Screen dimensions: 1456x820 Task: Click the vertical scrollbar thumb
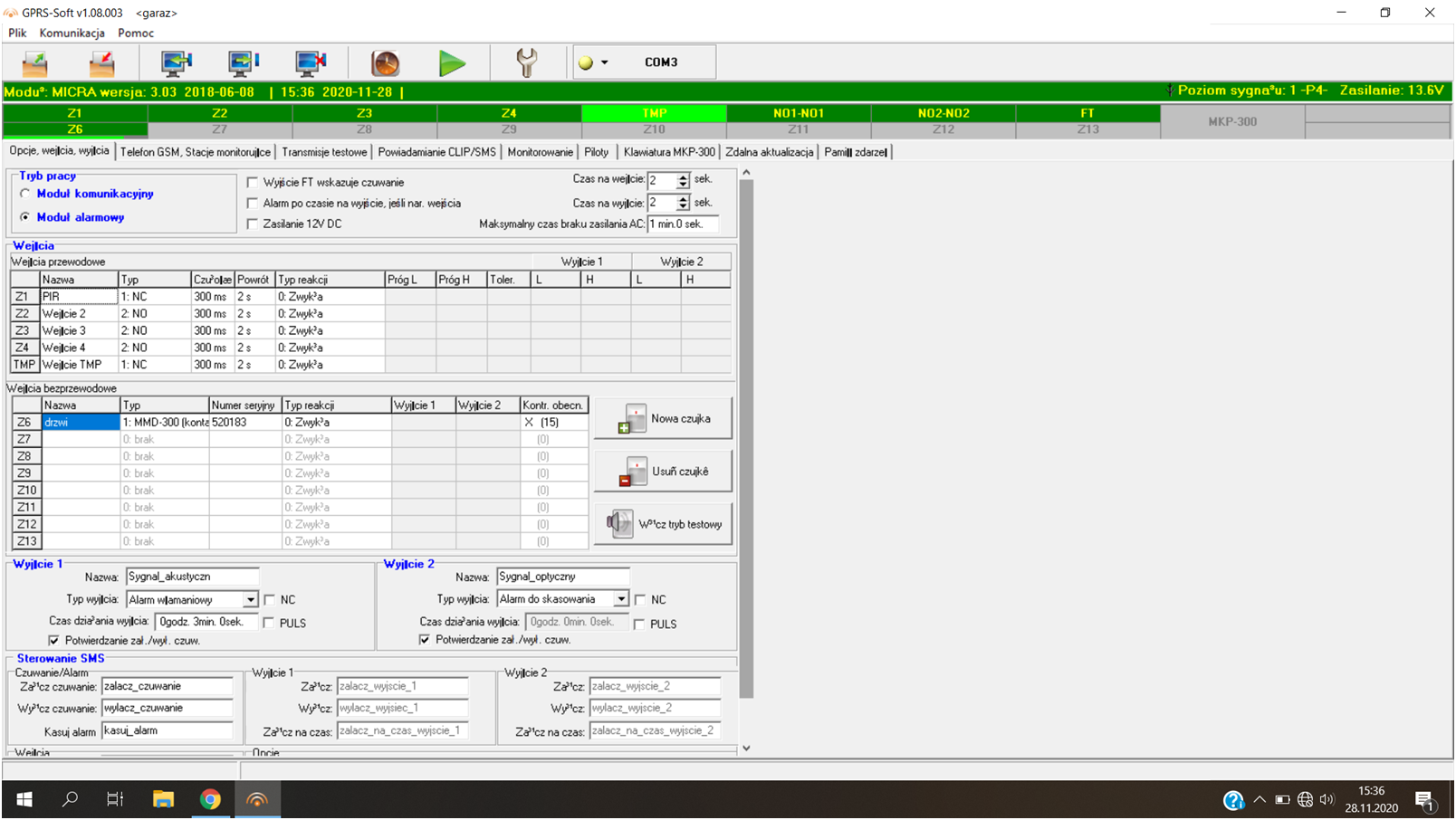click(746, 439)
